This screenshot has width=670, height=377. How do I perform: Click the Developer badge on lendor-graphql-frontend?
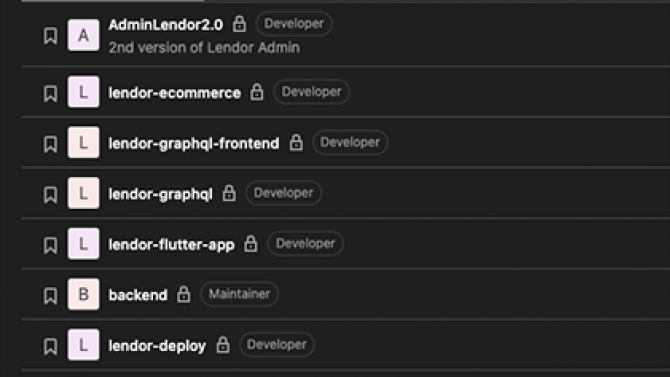[350, 142]
